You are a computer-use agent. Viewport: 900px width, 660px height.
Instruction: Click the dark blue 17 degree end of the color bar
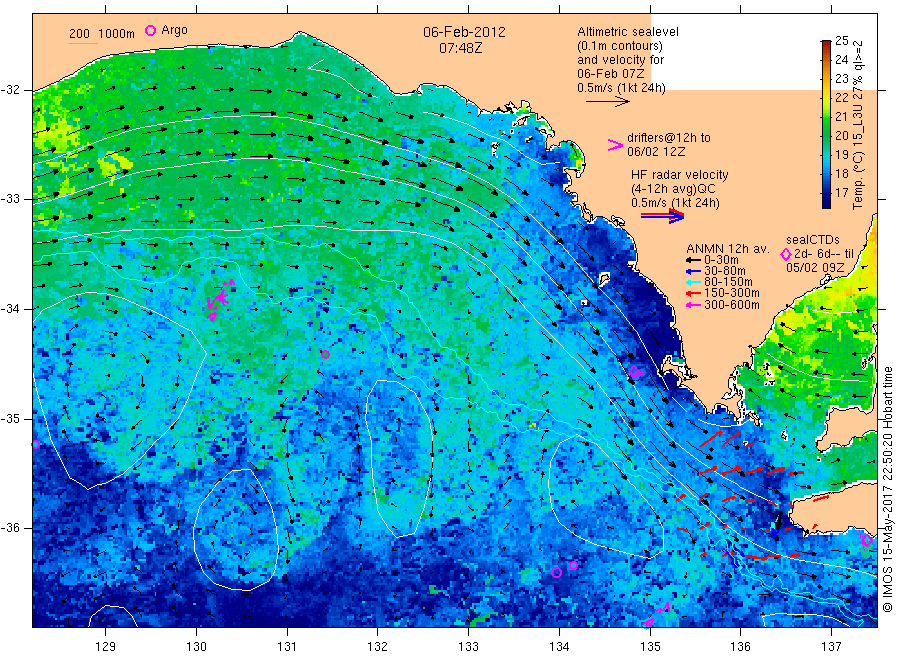pos(826,201)
